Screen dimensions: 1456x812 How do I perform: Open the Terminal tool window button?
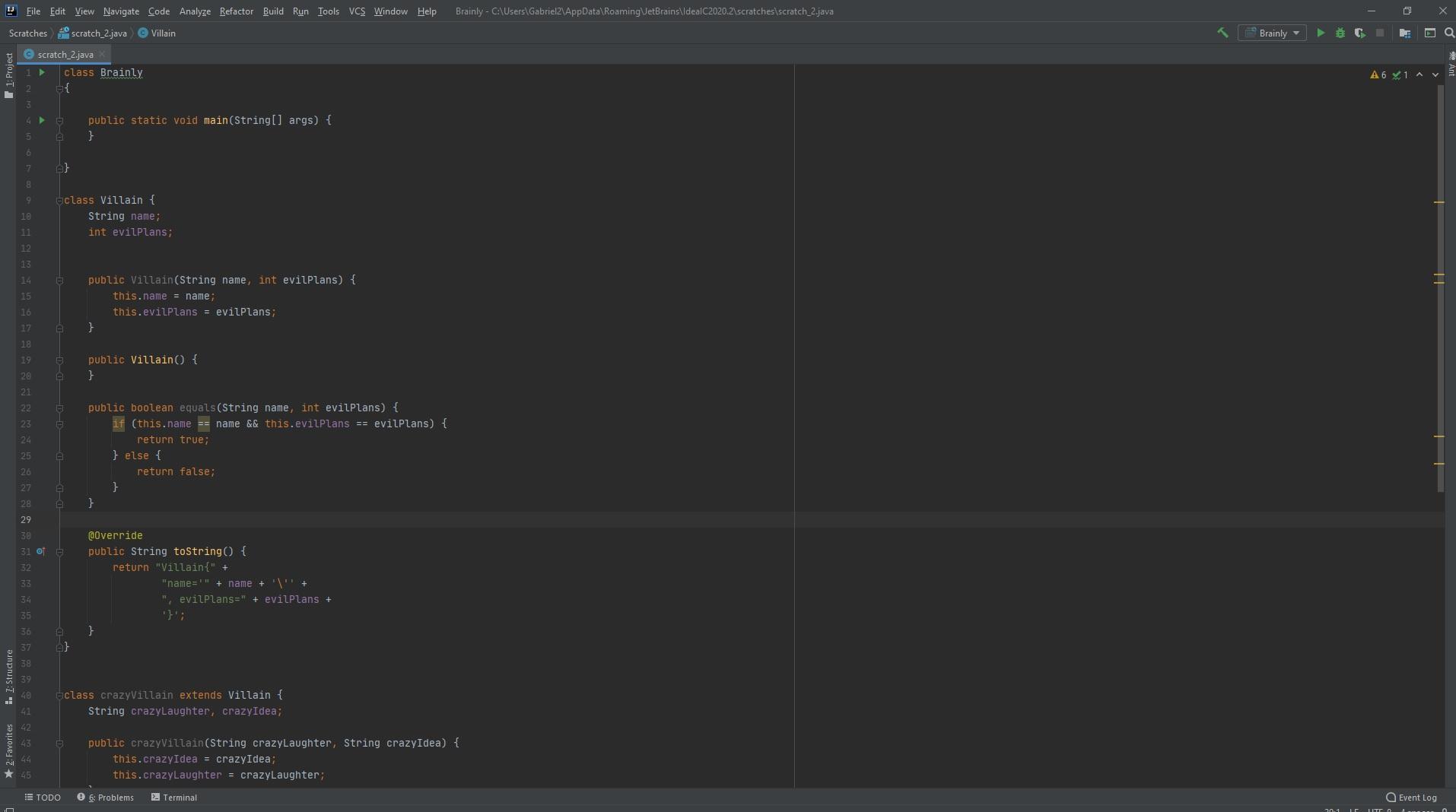click(174, 798)
